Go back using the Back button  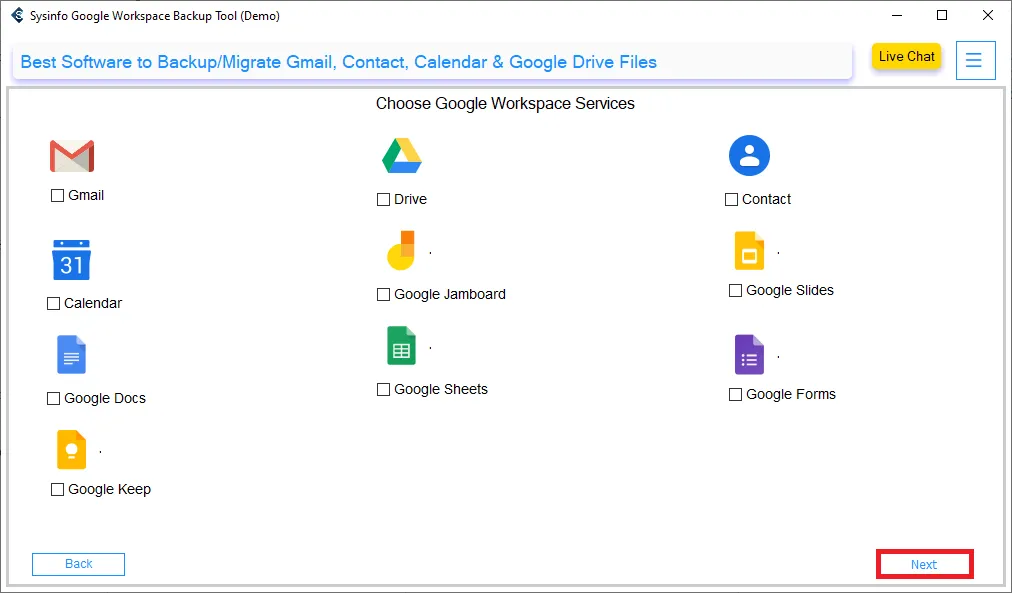[x=78, y=564]
